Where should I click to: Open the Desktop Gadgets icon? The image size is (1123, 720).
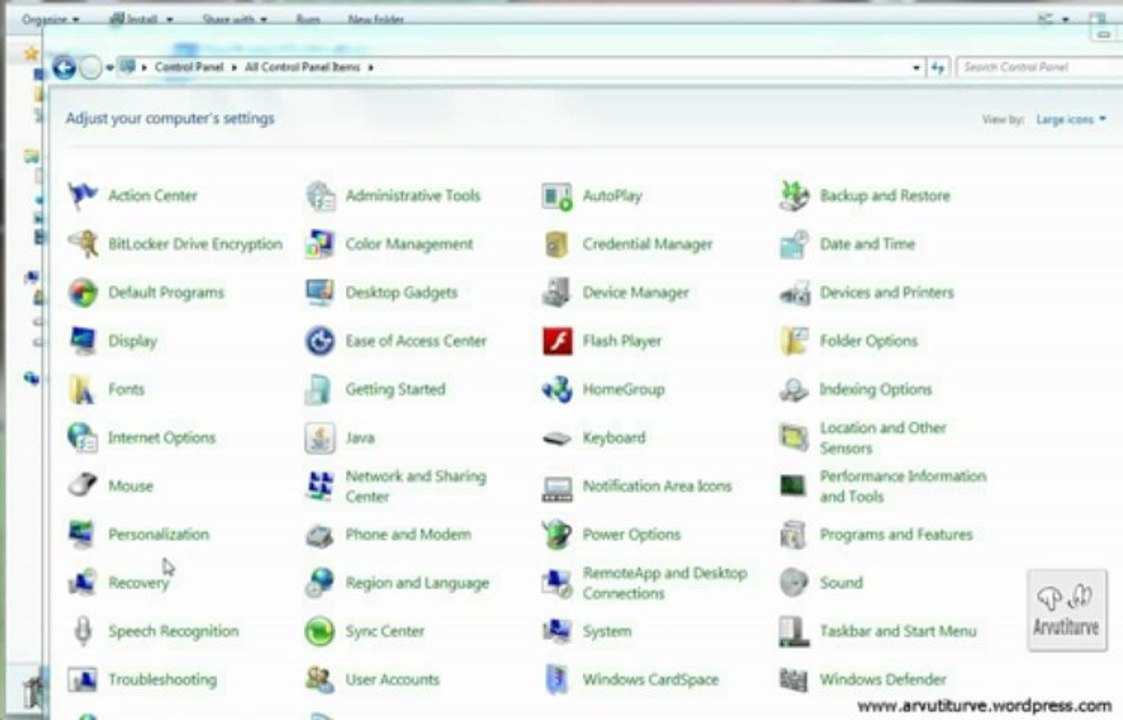[x=320, y=292]
